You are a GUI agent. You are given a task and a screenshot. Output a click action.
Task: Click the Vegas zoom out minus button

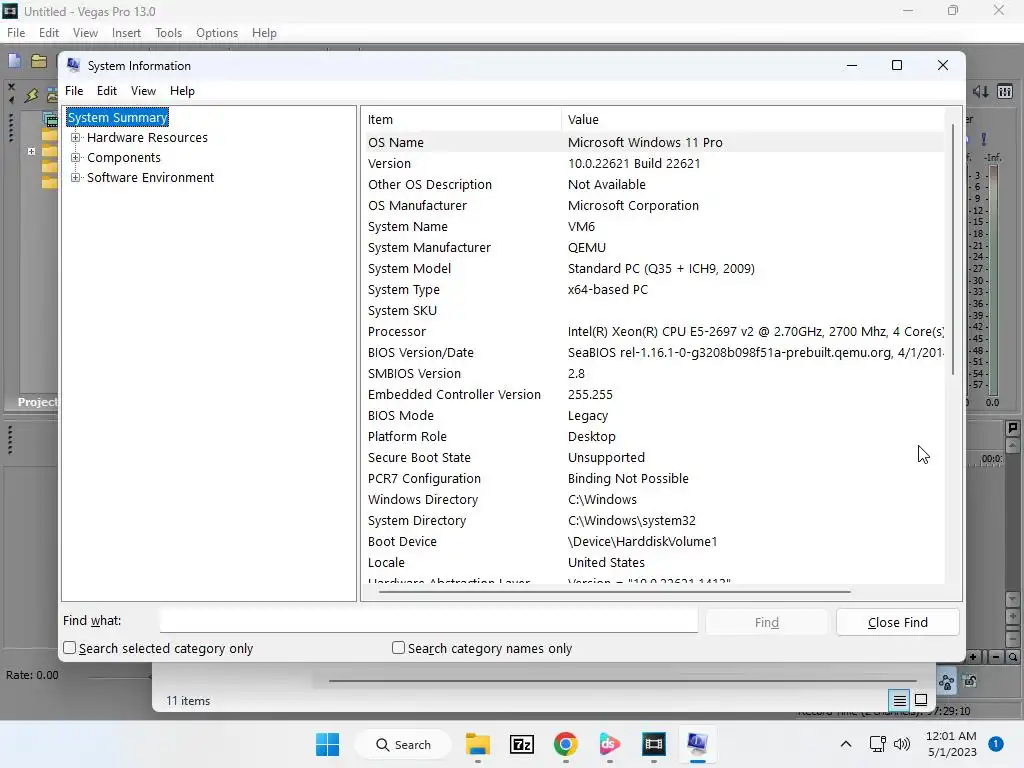click(995, 657)
